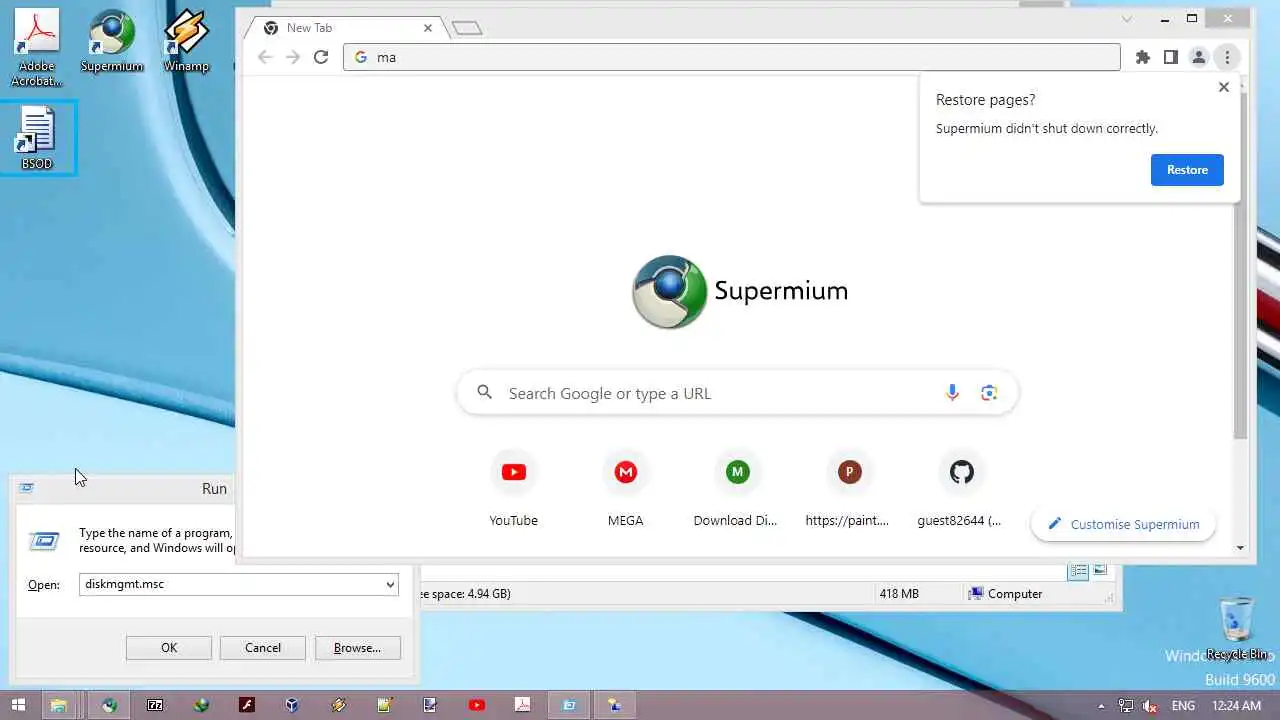Open the Extensions puzzle icon

click(x=1143, y=57)
